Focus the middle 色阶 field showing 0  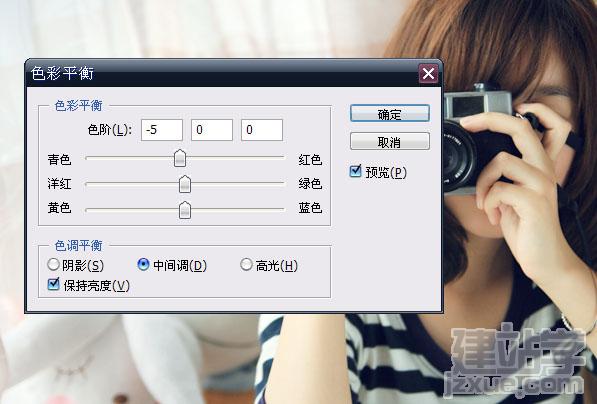click(x=212, y=130)
